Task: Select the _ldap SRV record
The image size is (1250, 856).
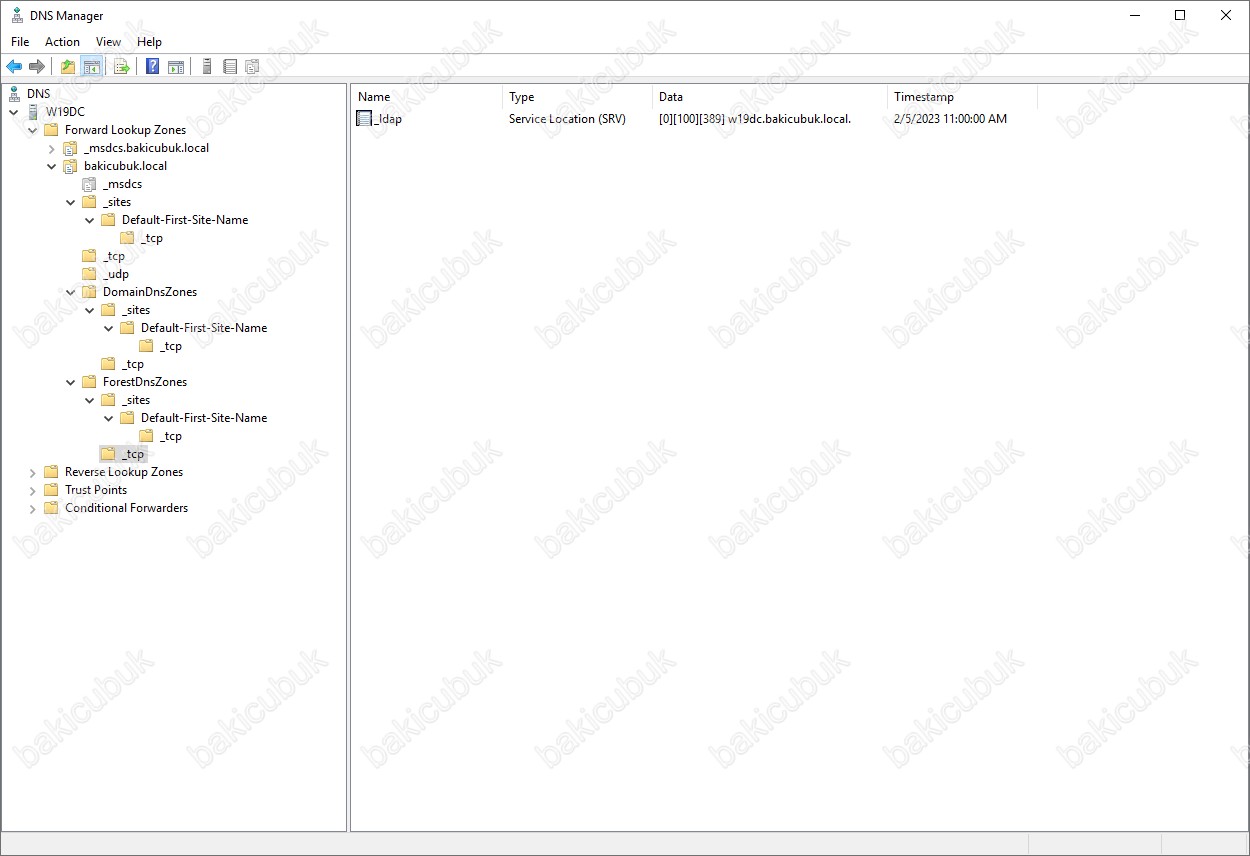Action: tap(387, 119)
